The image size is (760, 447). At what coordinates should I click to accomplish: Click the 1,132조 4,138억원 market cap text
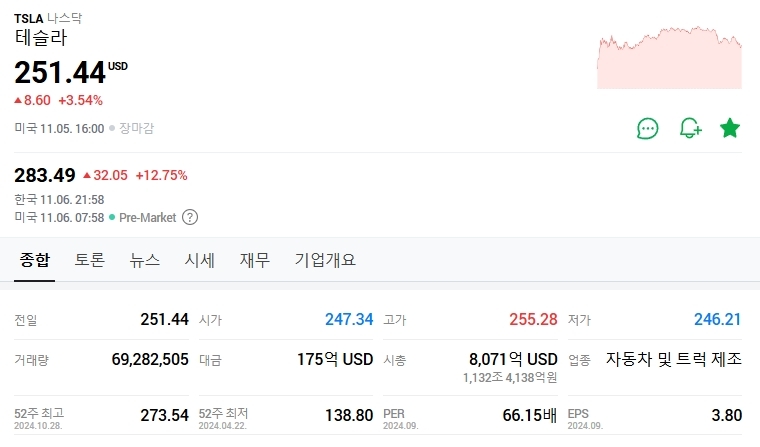coord(510,378)
